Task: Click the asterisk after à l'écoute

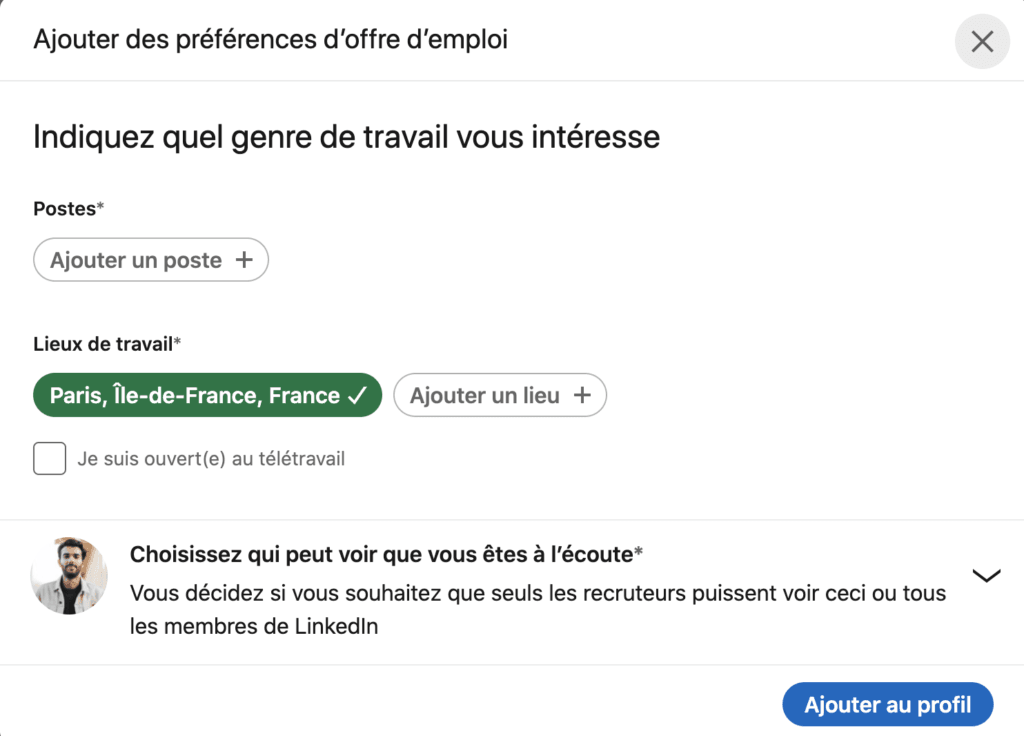Action: pos(639,551)
